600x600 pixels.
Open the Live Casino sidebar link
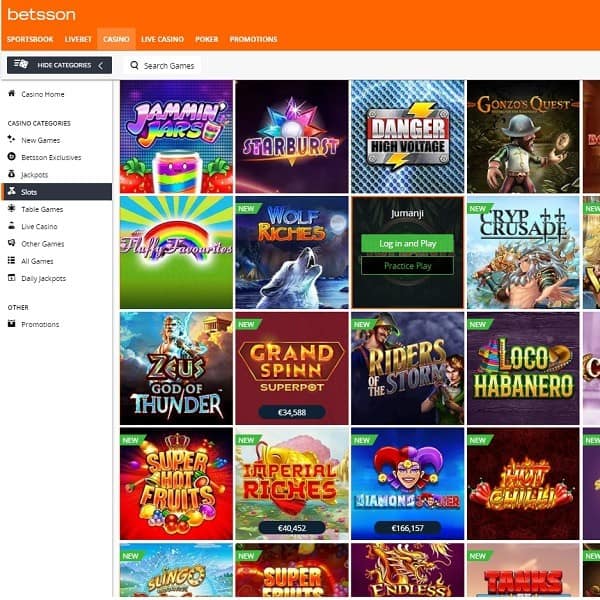coord(39,227)
